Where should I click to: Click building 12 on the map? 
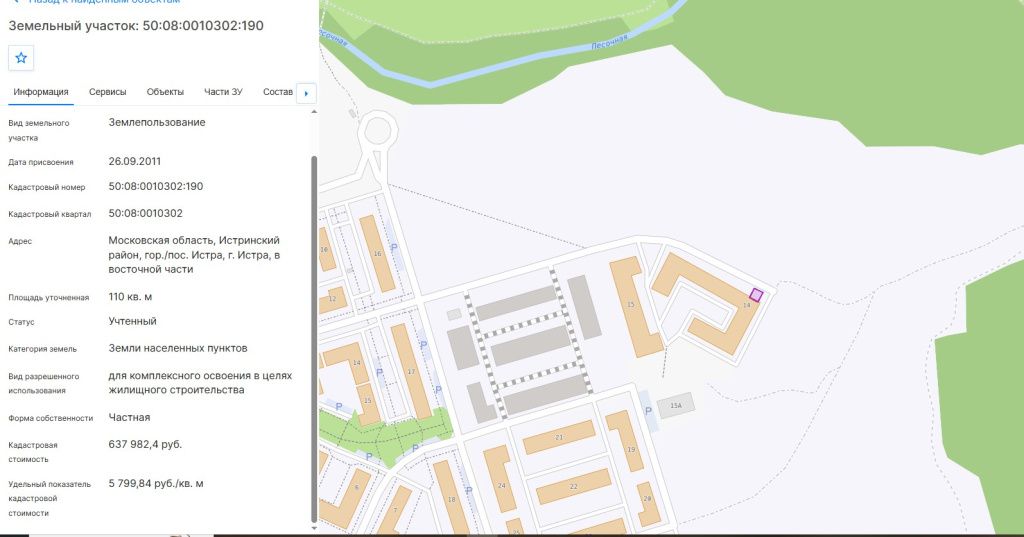333,299
